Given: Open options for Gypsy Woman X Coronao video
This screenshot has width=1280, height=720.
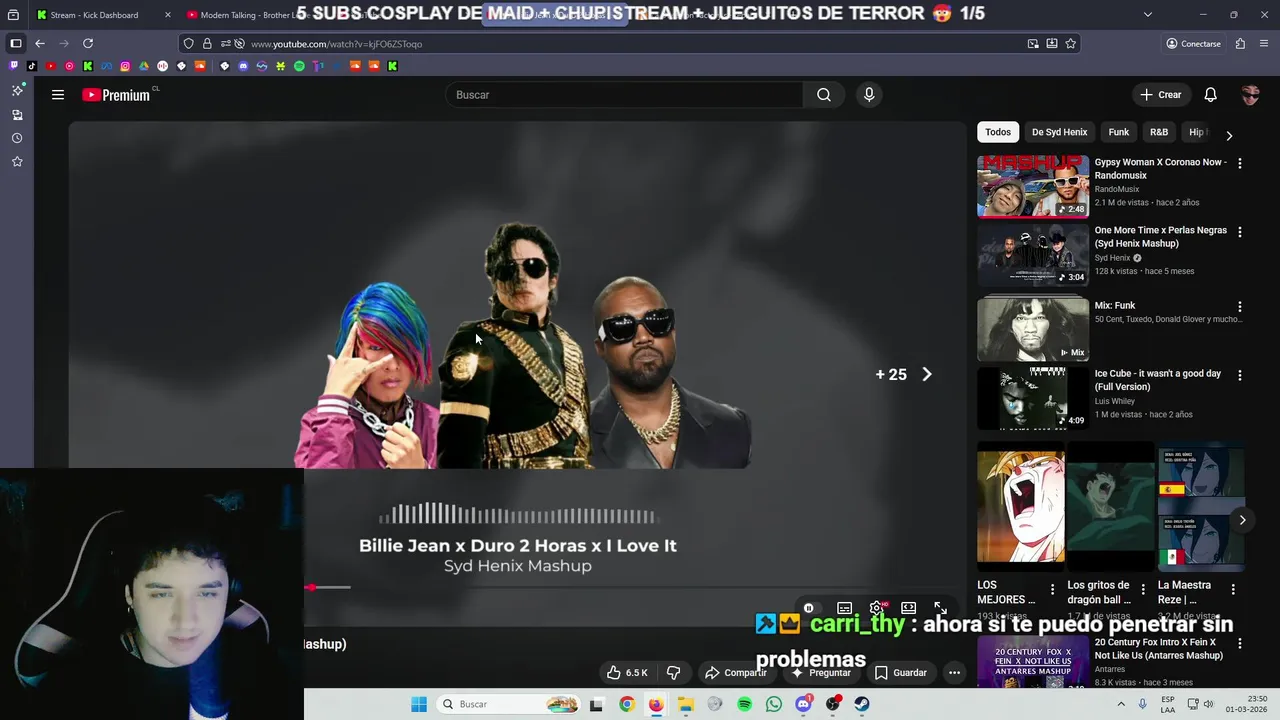Looking at the screenshot, I should (x=1240, y=163).
